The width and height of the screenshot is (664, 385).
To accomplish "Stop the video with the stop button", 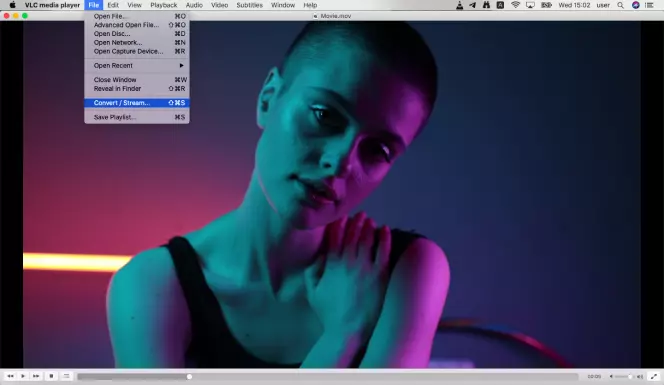I will (x=51, y=376).
